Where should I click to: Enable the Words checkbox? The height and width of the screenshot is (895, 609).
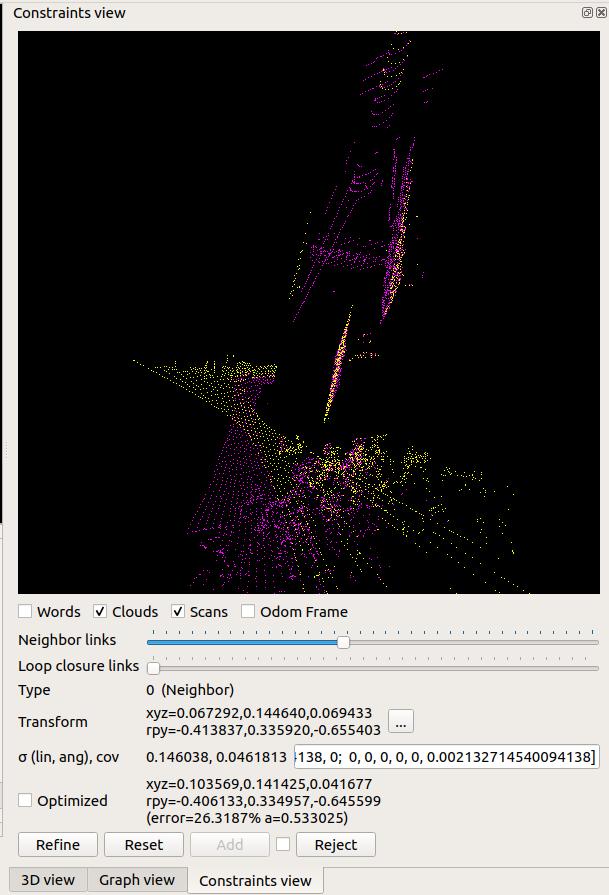(x=26, y=611)
